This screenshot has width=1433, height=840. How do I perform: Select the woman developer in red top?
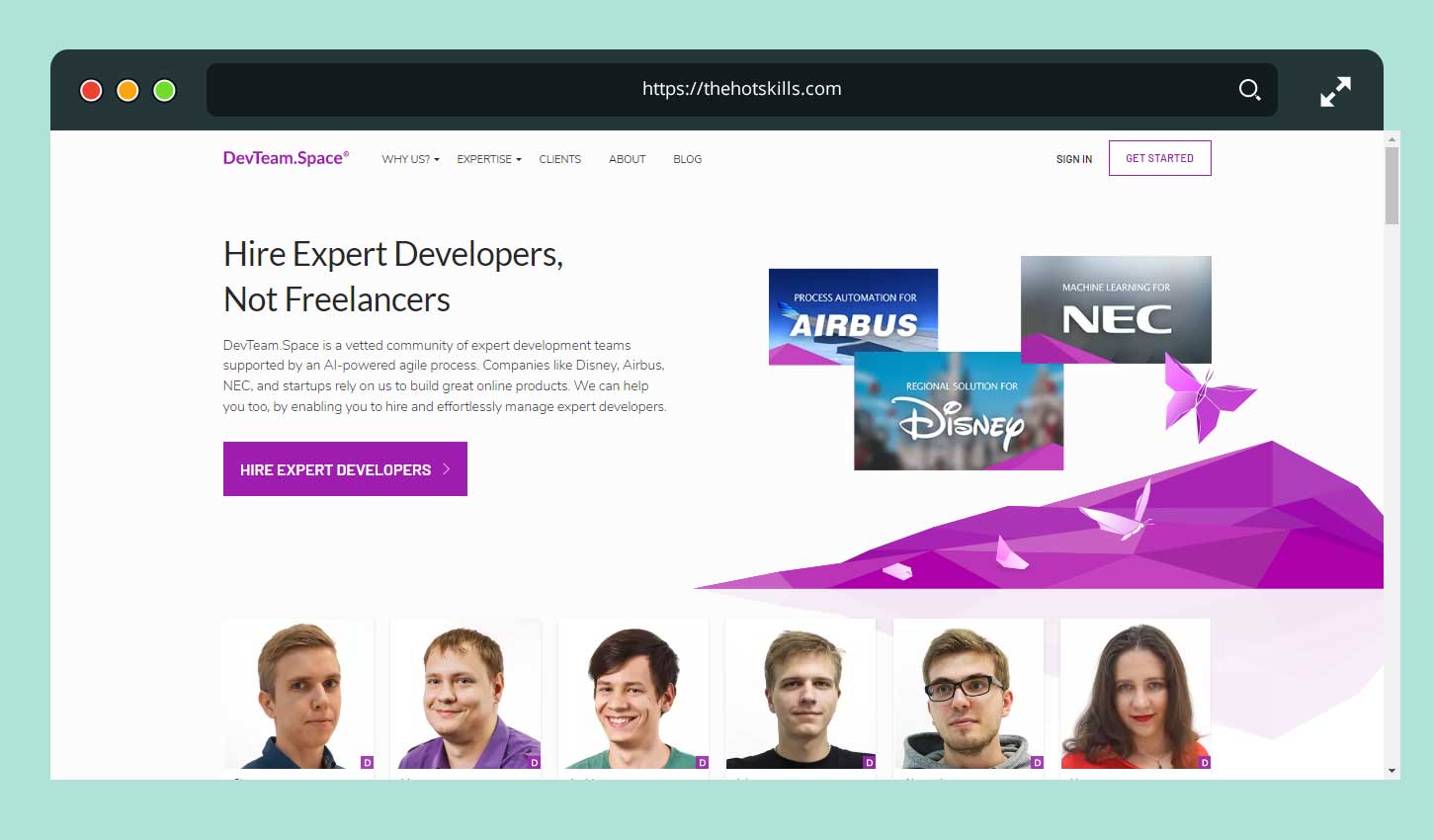(1136, 694)
